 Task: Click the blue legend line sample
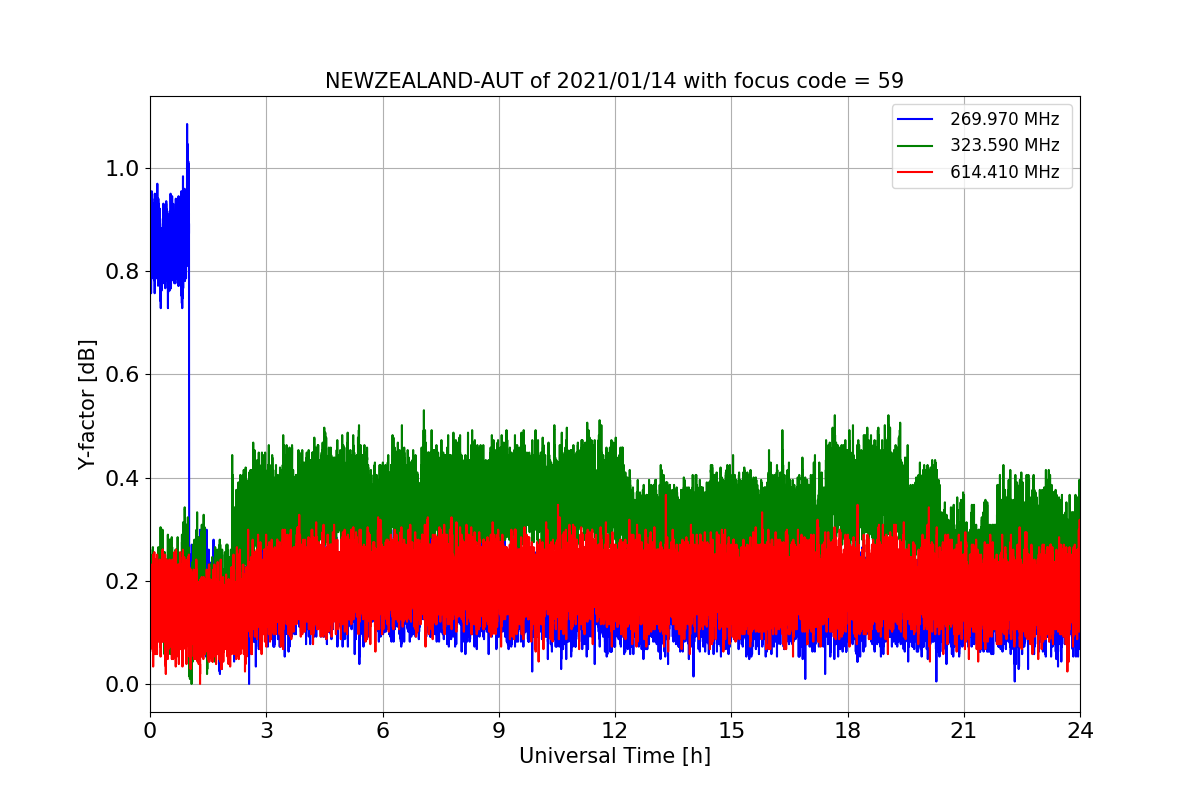point(915,119)
